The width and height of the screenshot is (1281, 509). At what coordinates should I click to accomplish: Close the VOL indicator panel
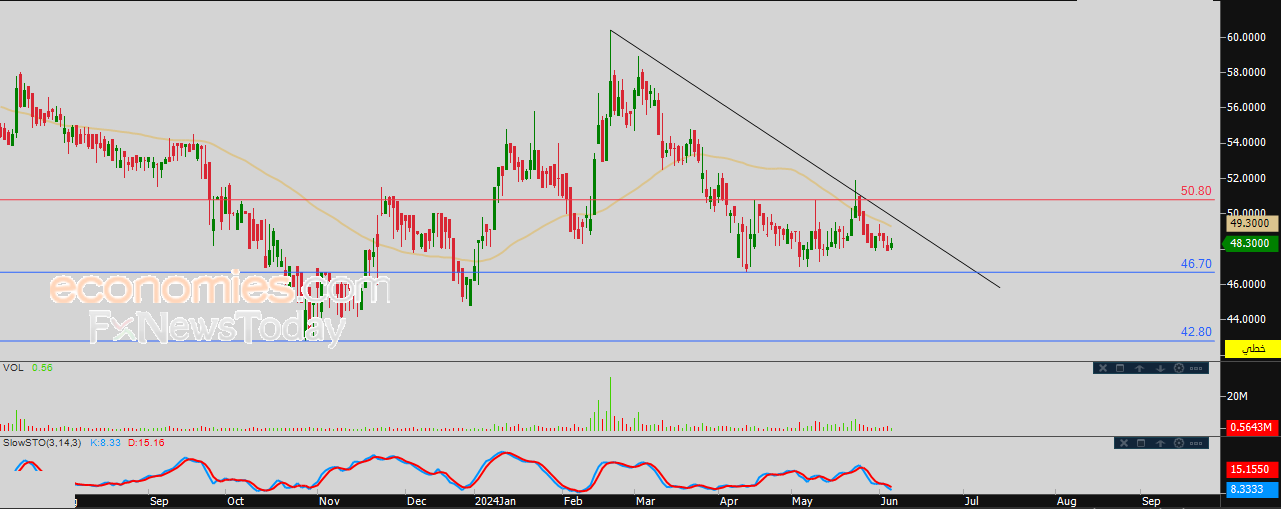coord(1103,368)
